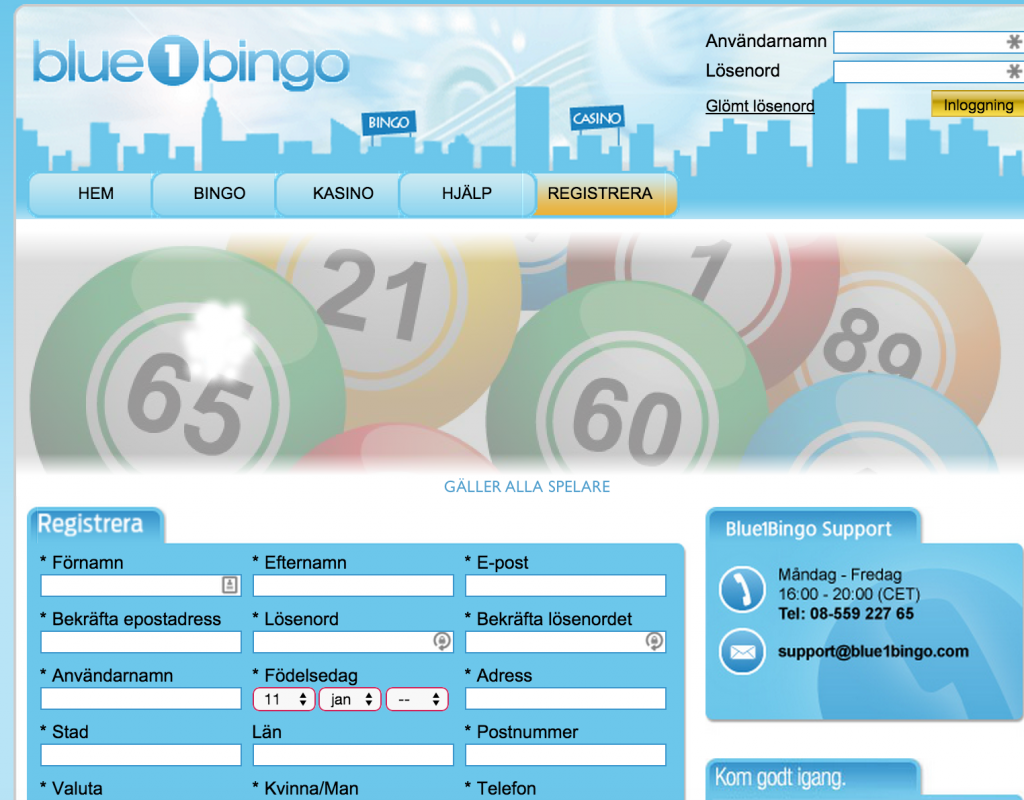Go to the HEM tab
Viewport: 1024px width, 800px height.
coord(96,194)
